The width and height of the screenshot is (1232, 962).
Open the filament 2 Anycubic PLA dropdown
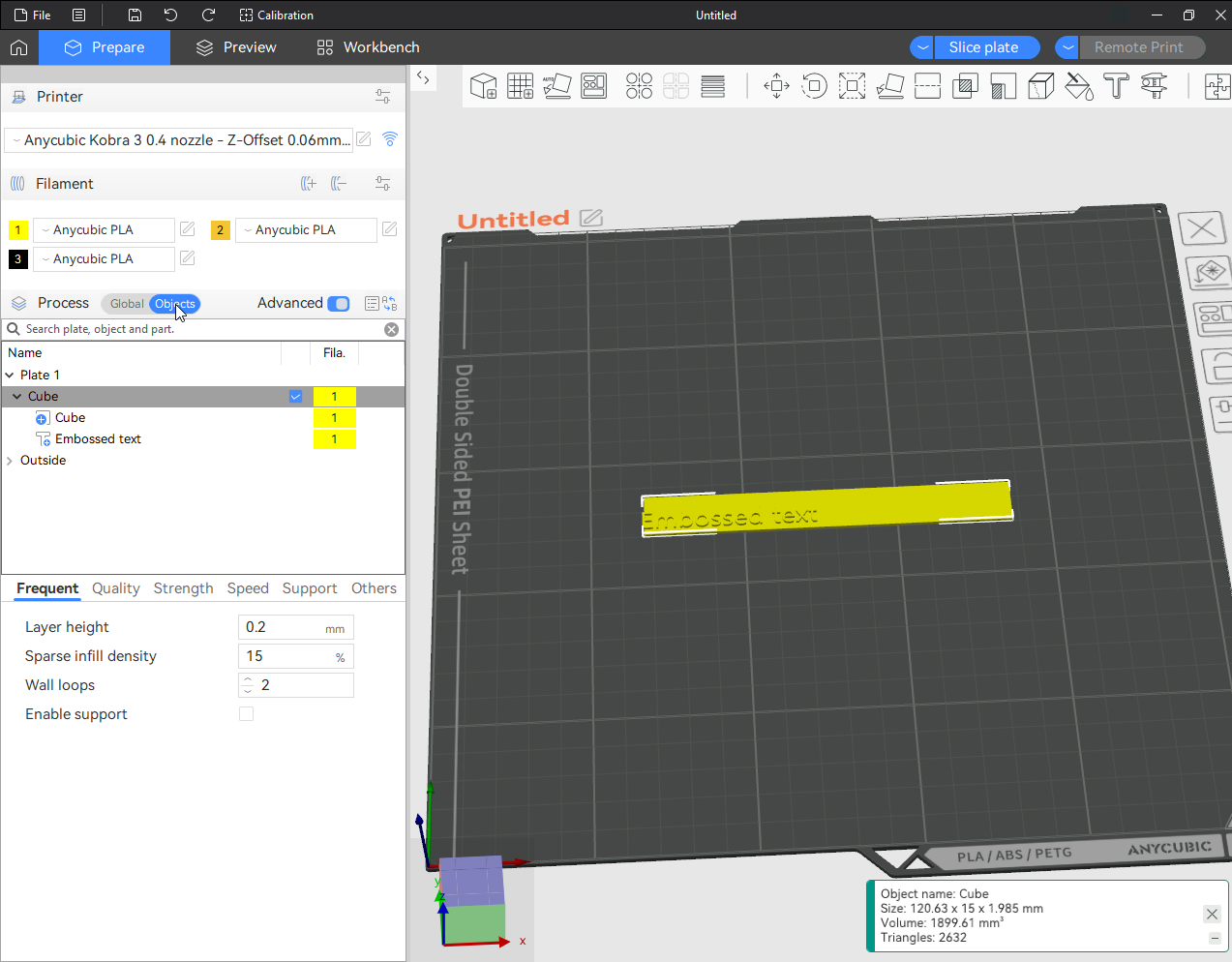tap(305, 230)
